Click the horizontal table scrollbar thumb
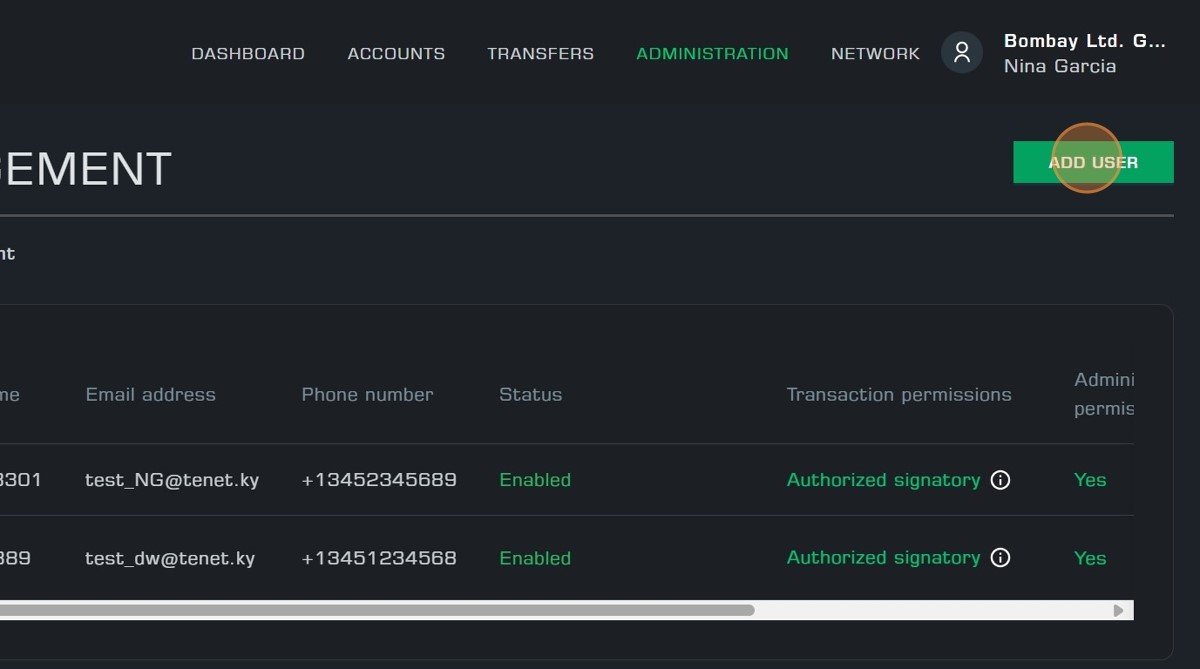This screenshot has height=669, width=1200. point(380,610)
